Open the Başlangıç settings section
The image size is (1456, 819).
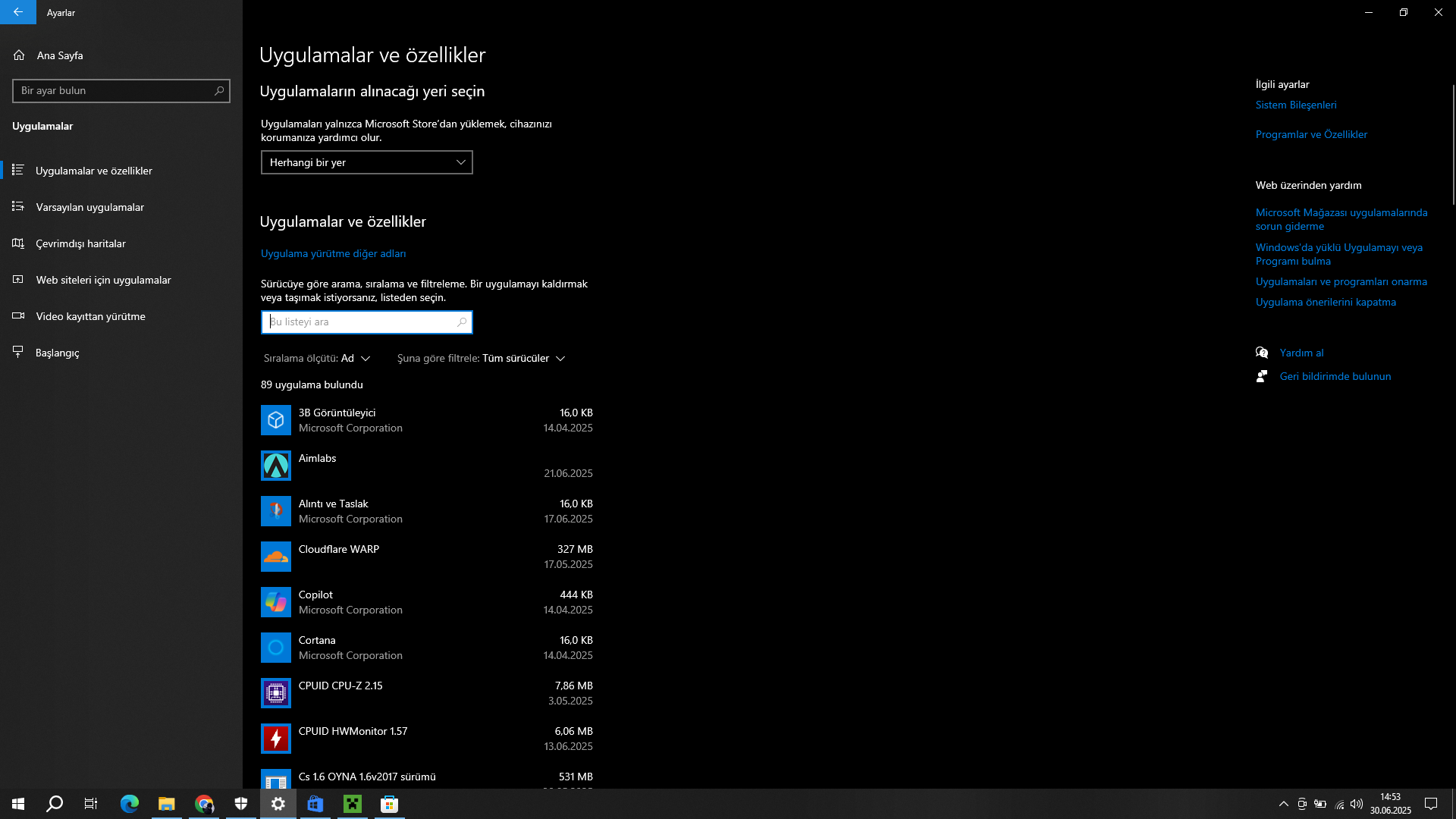(57, 353)
